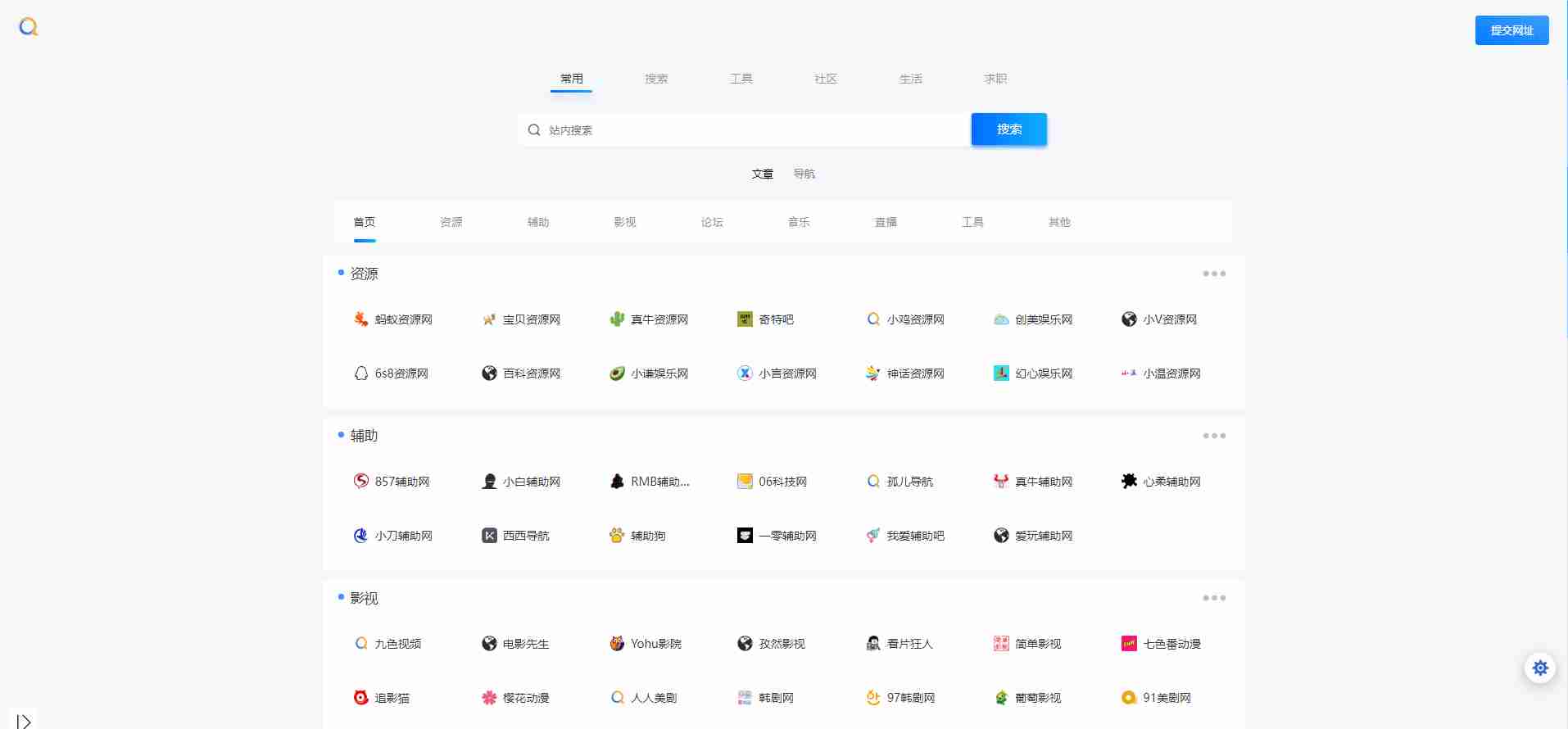Switch to the 工具 top search tab
Viewport: 1568px width, 729px height.
[x=741, y=79]
